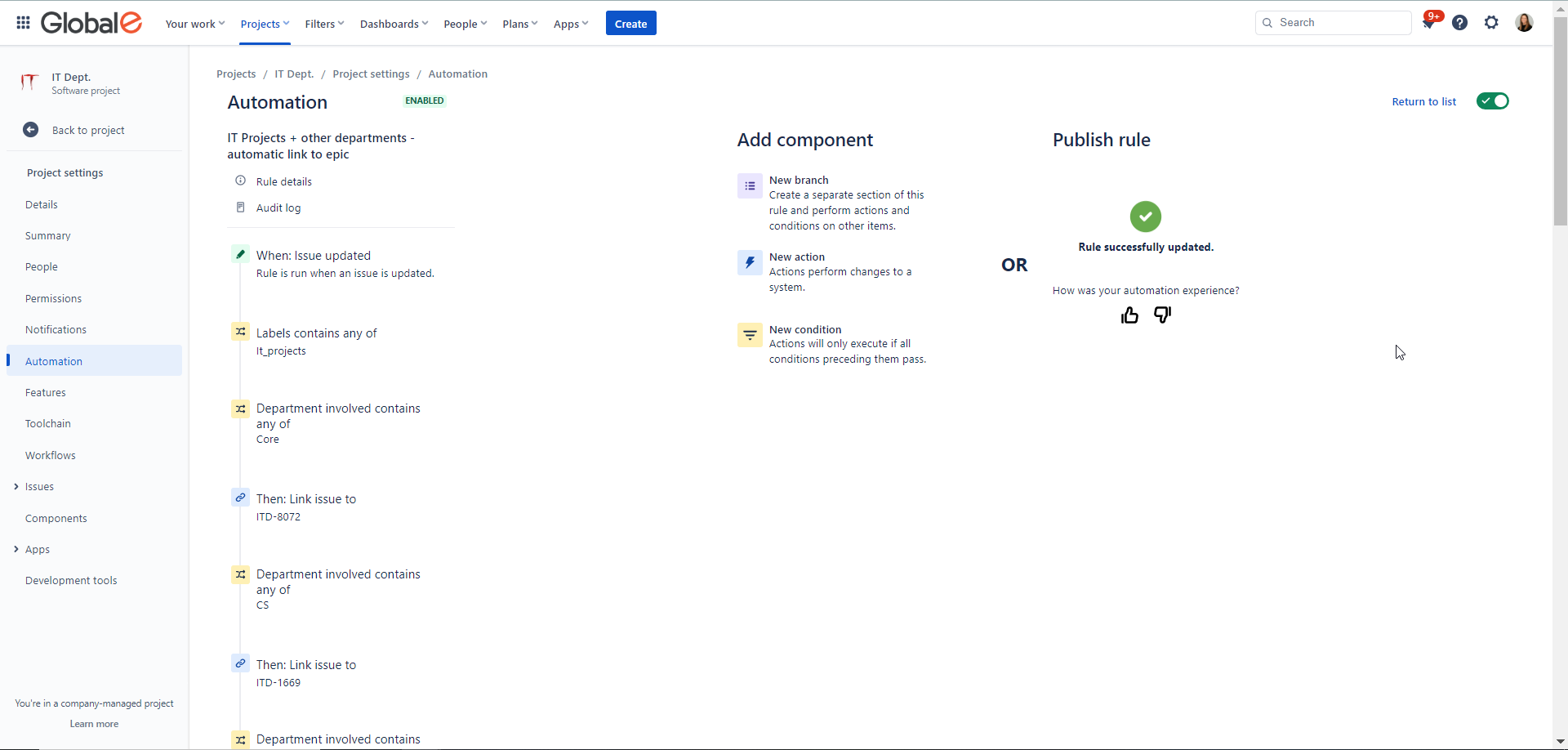
Task: Click the Search input field
Action: pyautogui.click(x=1333, y=23)
